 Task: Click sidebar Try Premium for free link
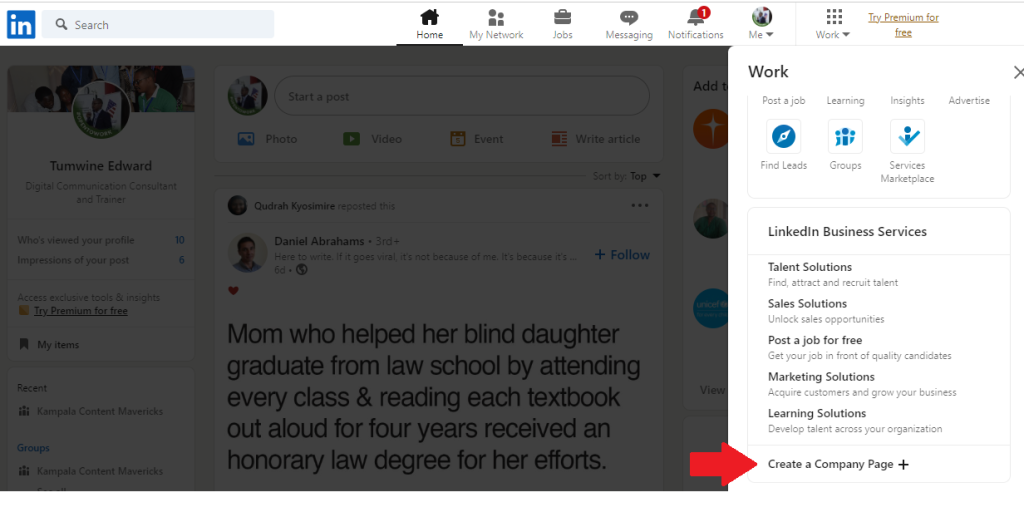pos(80,311)
